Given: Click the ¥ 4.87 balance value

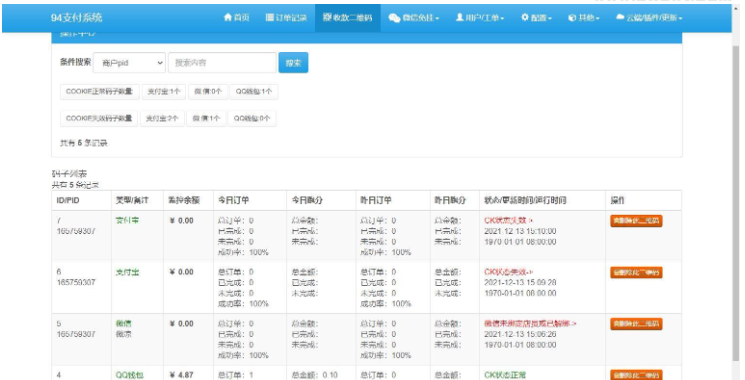Looking at the screenshot, I should 181,375.
